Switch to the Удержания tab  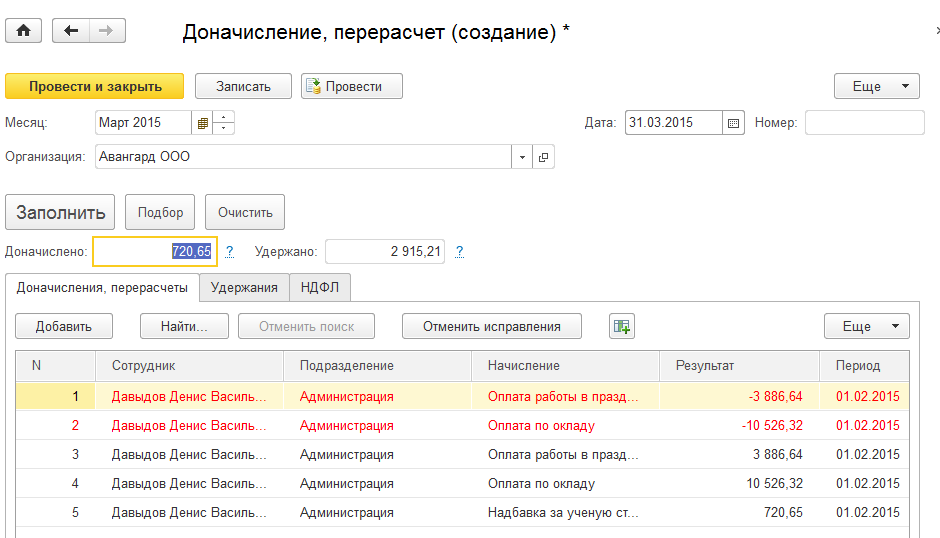244,288
